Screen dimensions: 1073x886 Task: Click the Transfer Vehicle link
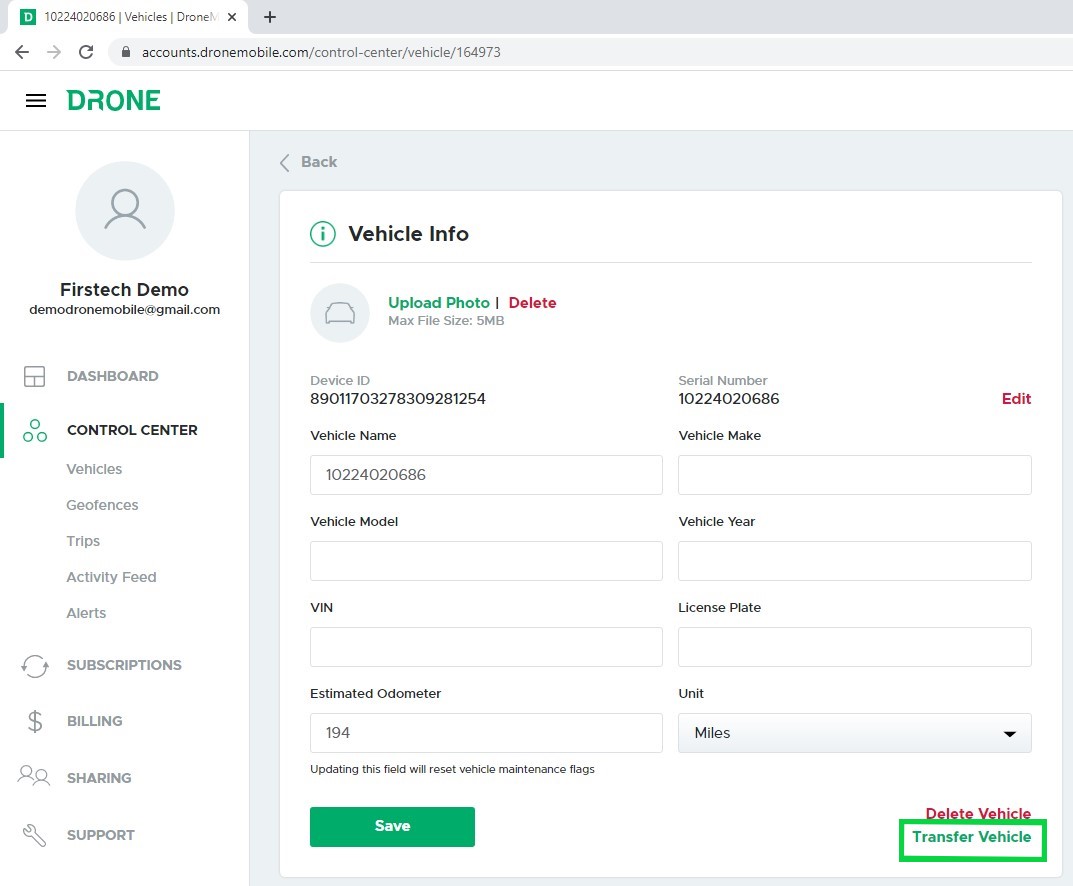971,838
